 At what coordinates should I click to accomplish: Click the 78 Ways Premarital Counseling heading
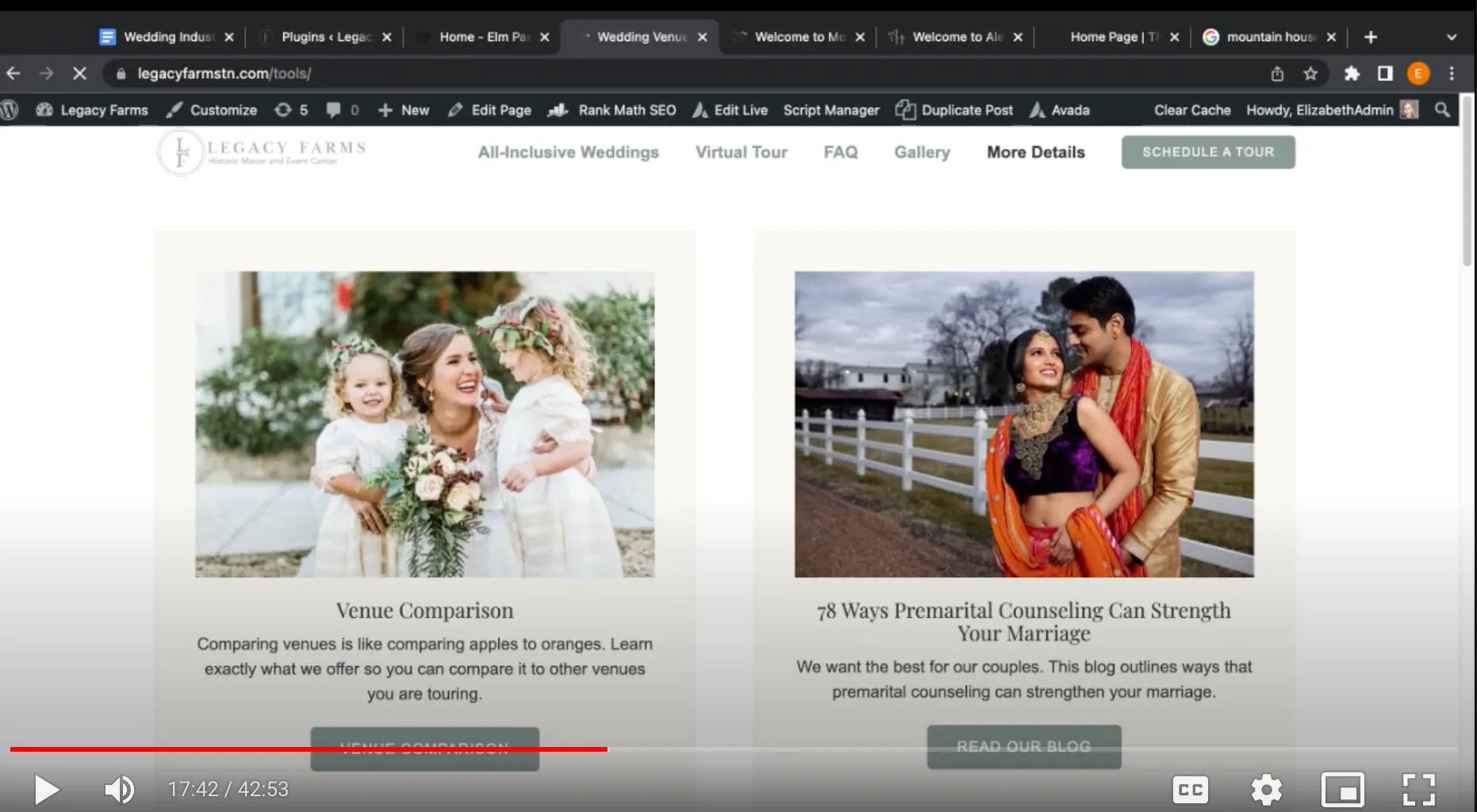[x=1024, y=622]
